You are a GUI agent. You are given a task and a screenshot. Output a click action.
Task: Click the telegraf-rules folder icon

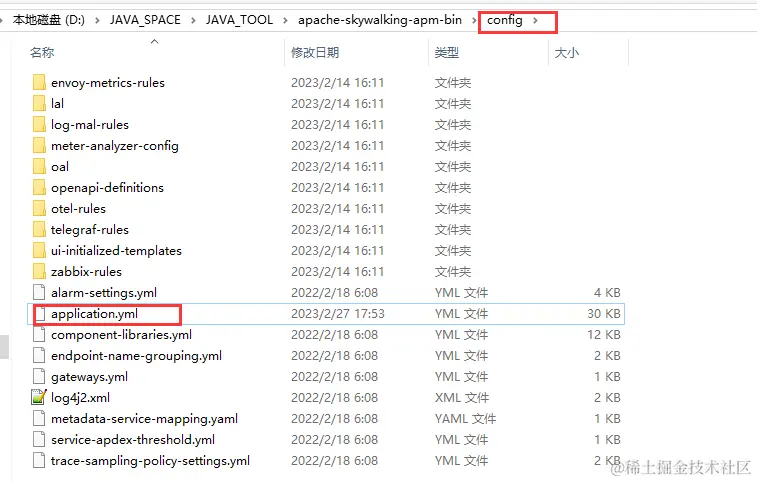[39, 229]
